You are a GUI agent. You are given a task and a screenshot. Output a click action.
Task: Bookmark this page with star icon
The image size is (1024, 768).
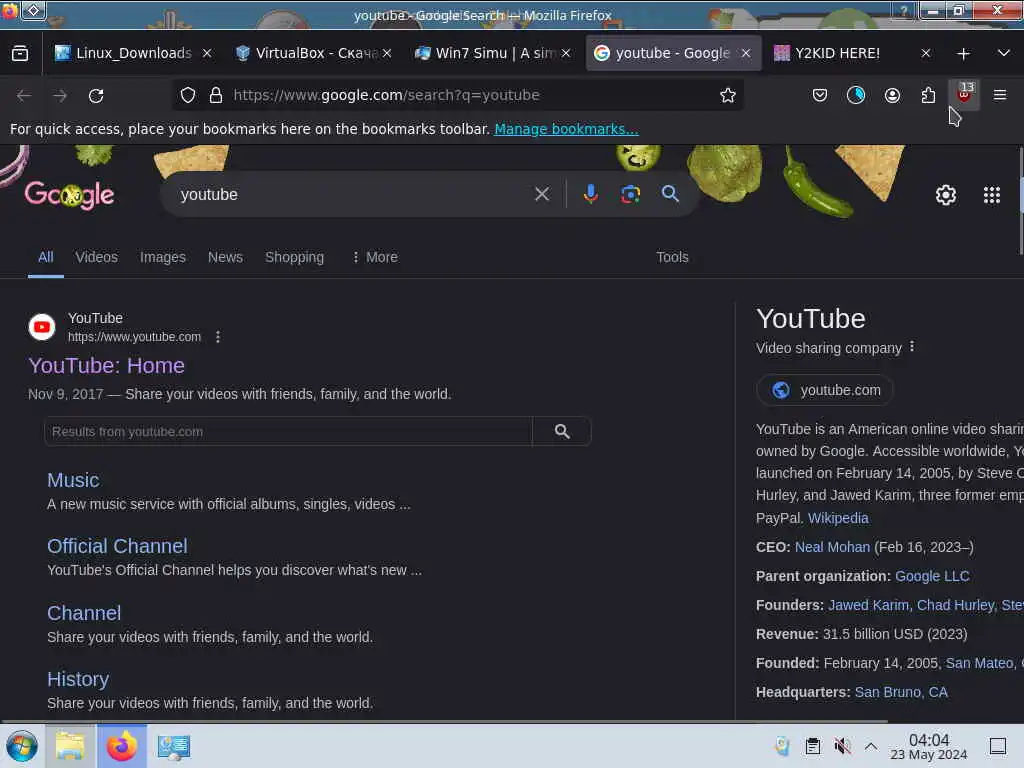(728, 95)
